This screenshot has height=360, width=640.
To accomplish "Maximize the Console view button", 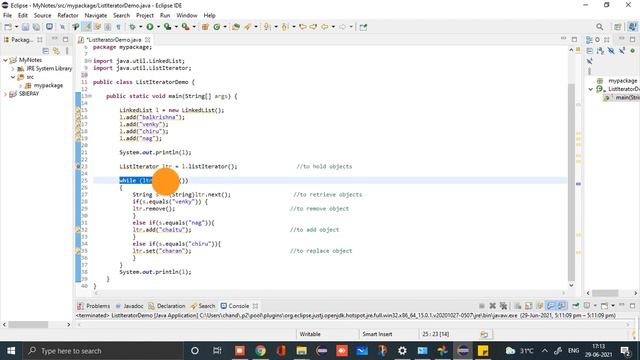I will click(x=632, y=305).
